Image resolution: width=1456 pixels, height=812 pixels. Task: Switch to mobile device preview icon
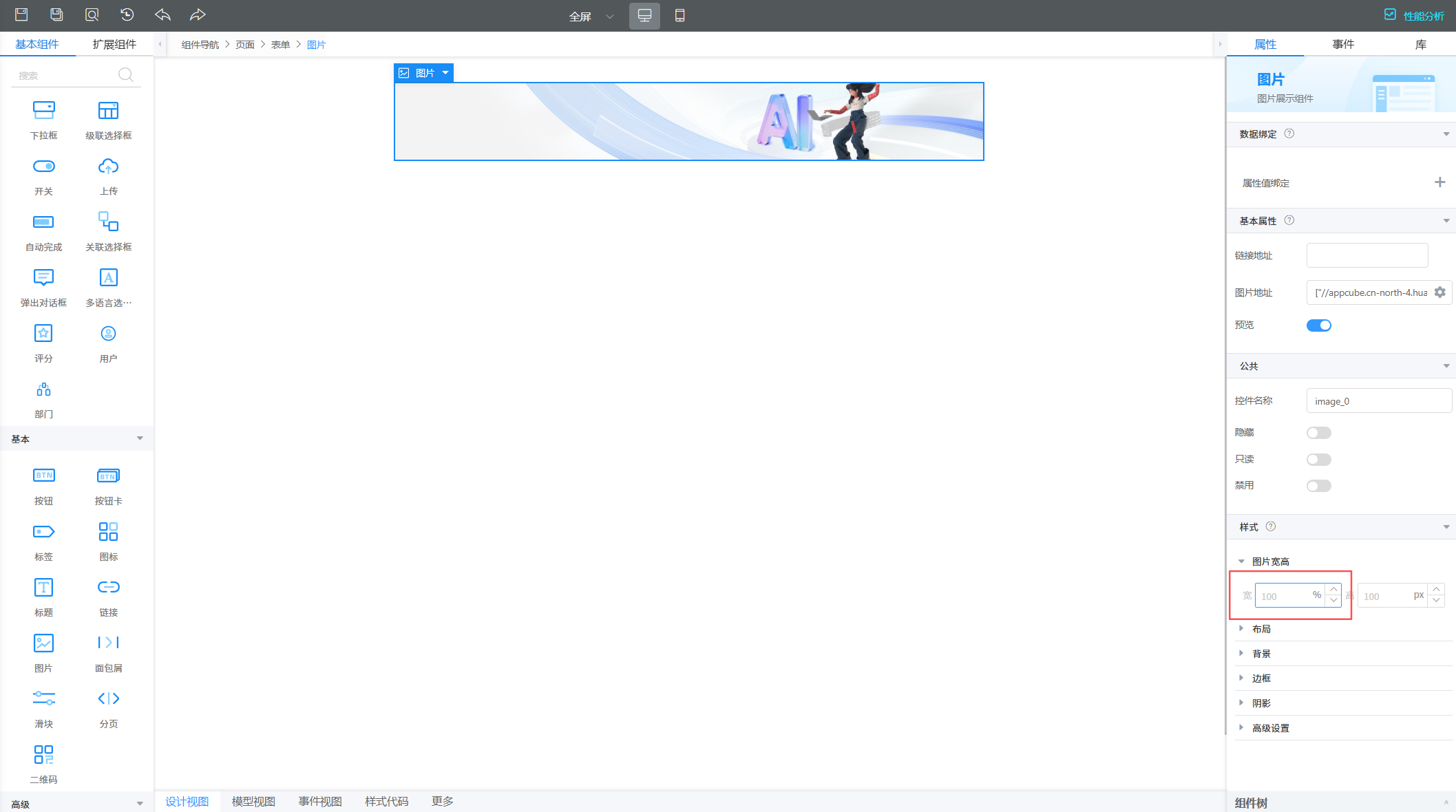click(x=679, y=15)
